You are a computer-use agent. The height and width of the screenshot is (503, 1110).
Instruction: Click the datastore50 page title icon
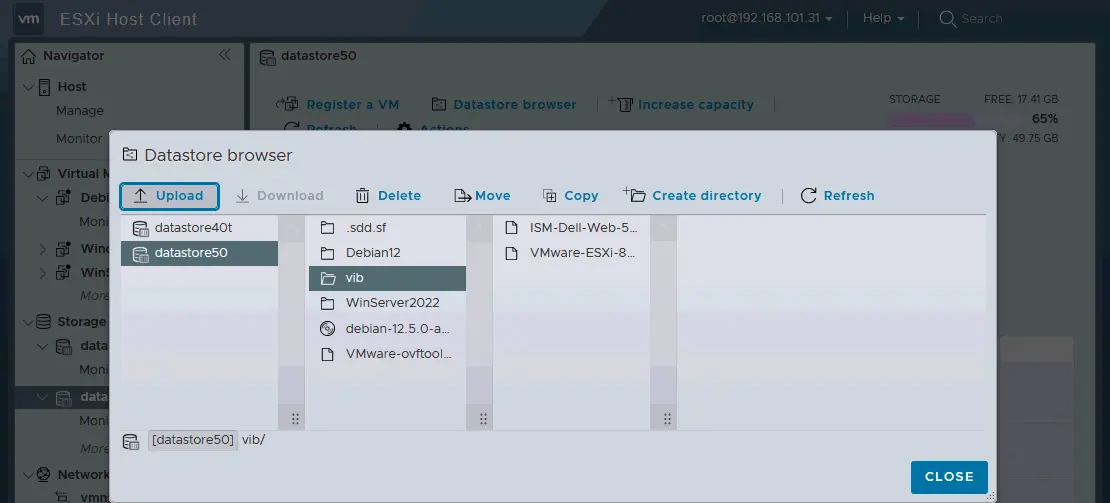[x=268, y=57]
